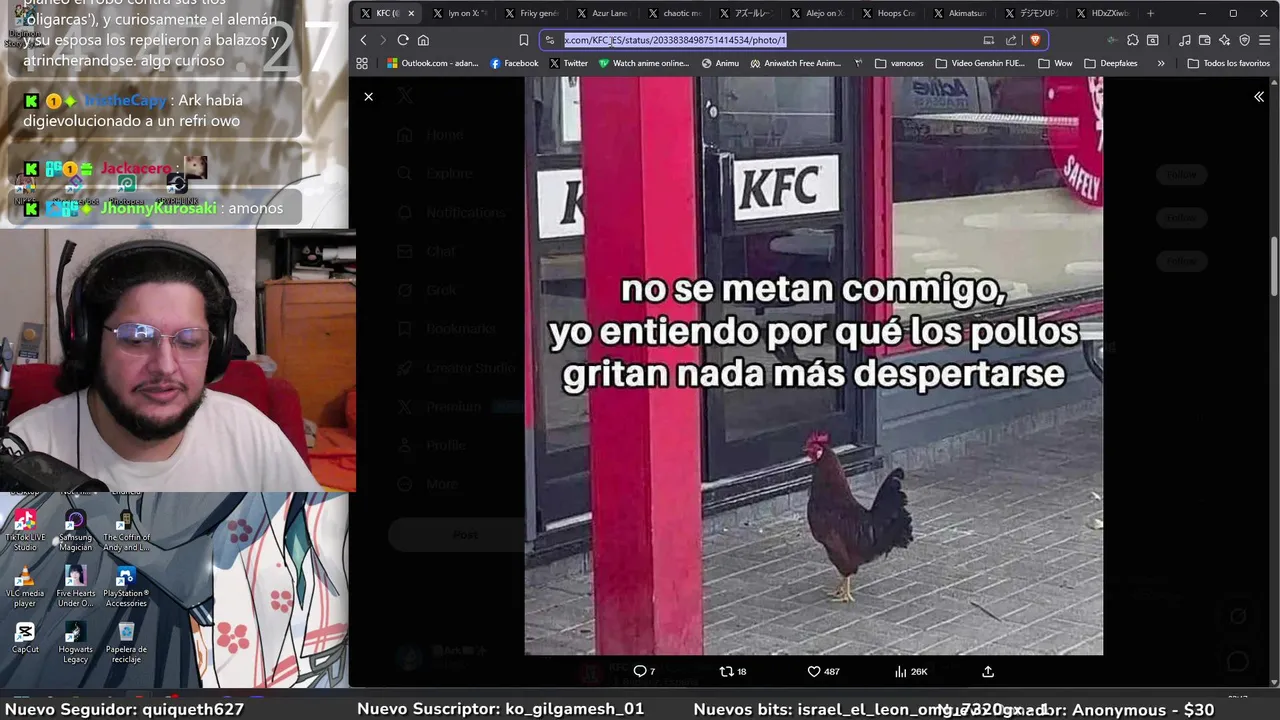Open the 'Watch anime online' bookmark
1280x720 pixels.
(644, 63)
